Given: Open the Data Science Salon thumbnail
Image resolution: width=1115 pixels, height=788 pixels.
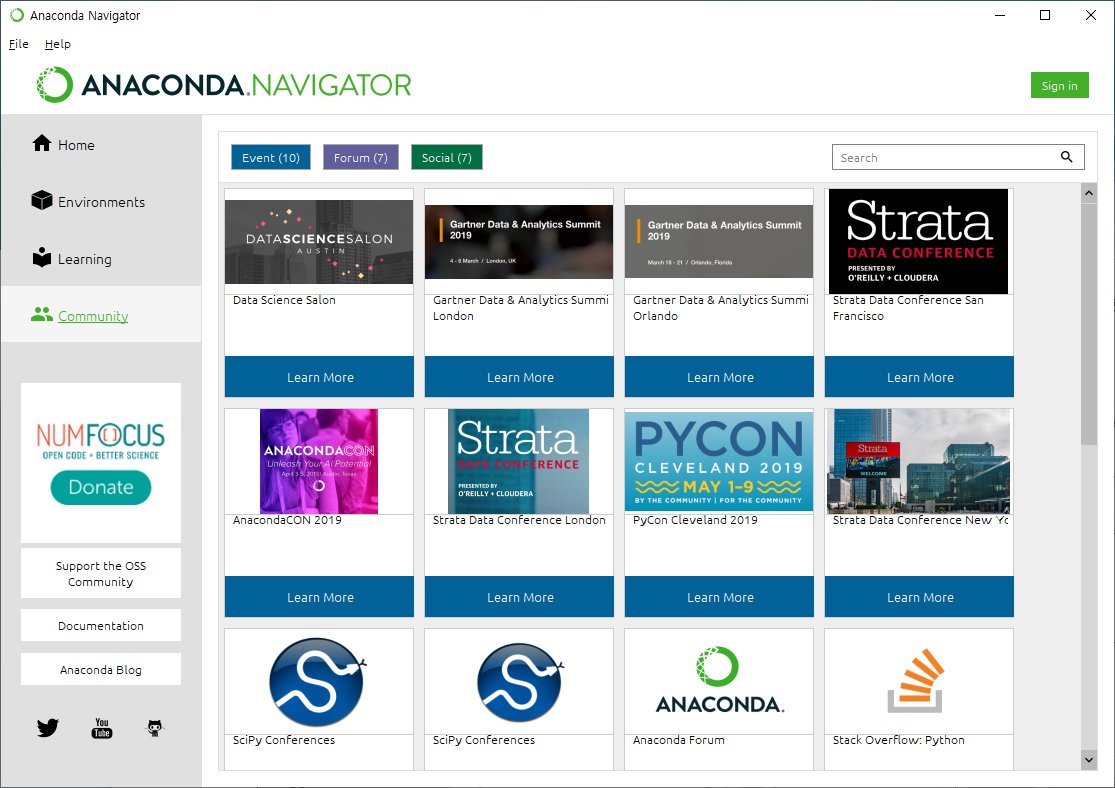Looking at the screenshot, I should click(x=319, y=242).
